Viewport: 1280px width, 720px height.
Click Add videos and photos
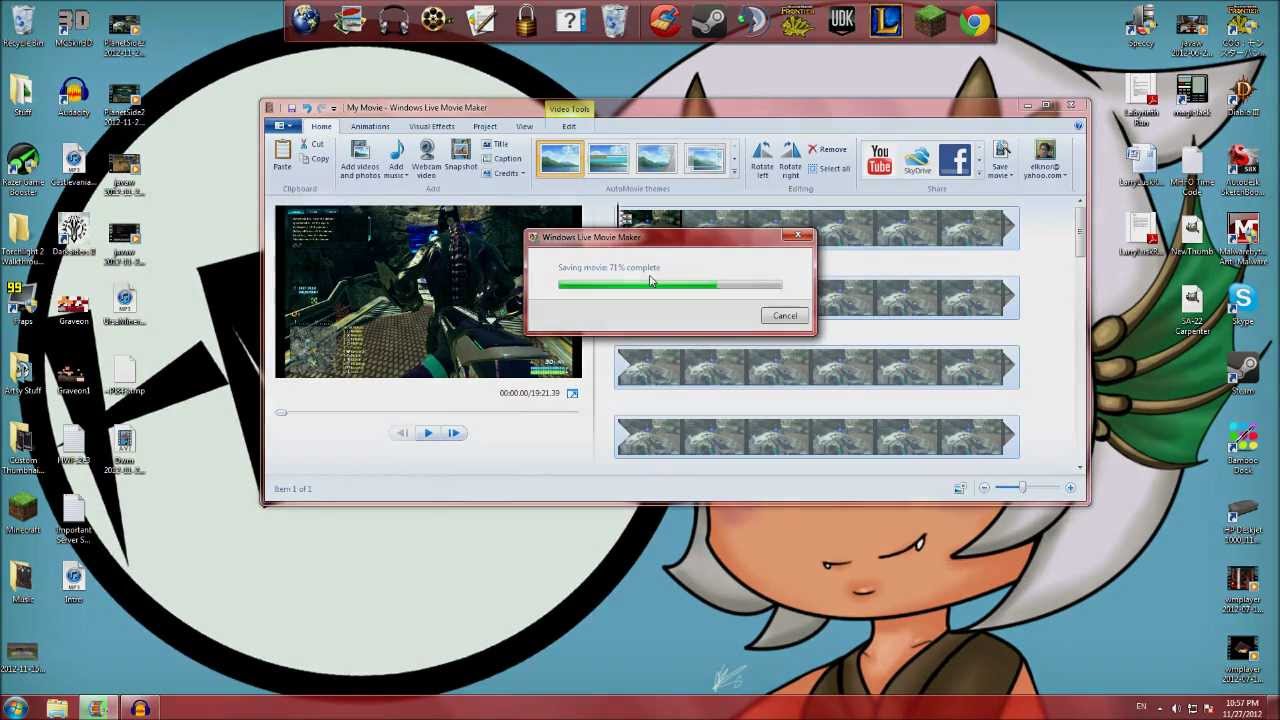point(360,160)
